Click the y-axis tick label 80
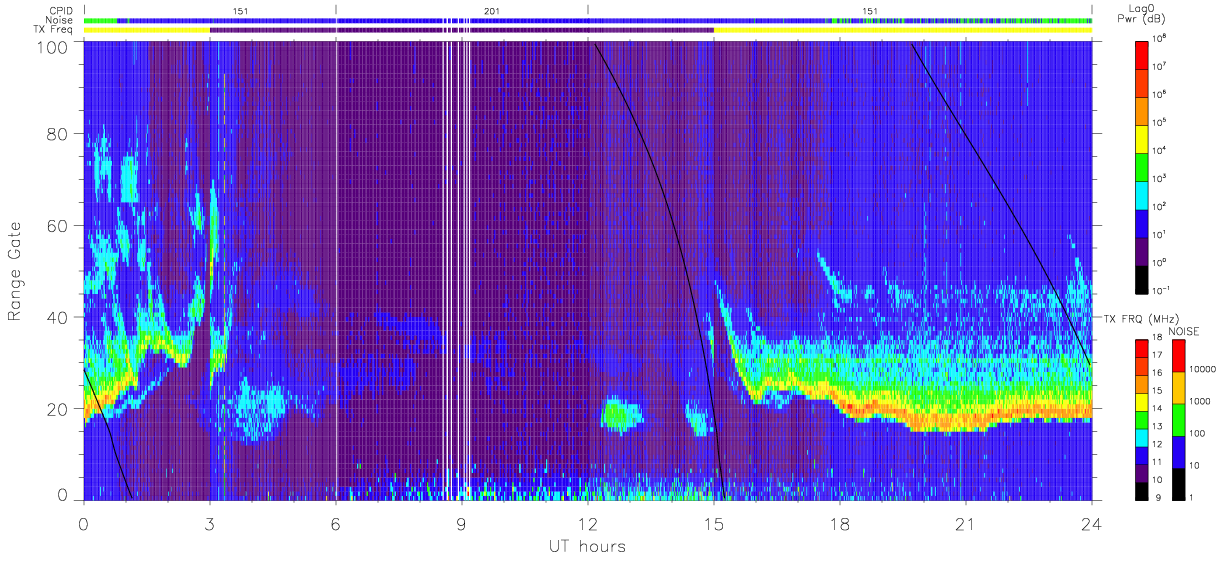The height and width of the screenshot is (567, 1228). click(x=59, y=133)
